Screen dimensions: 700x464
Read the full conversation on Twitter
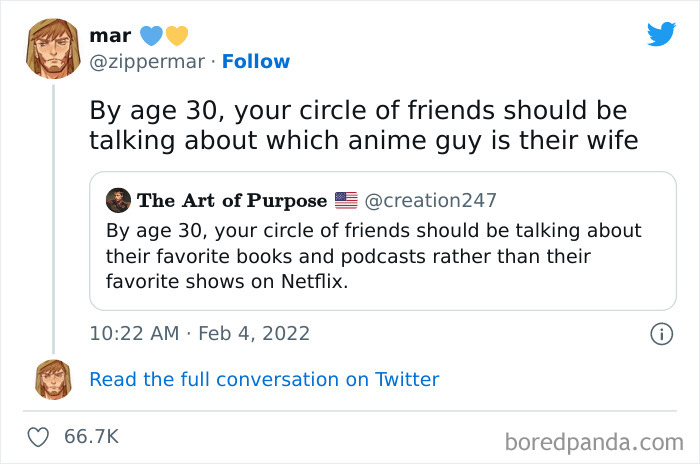[x=264, y=379]
